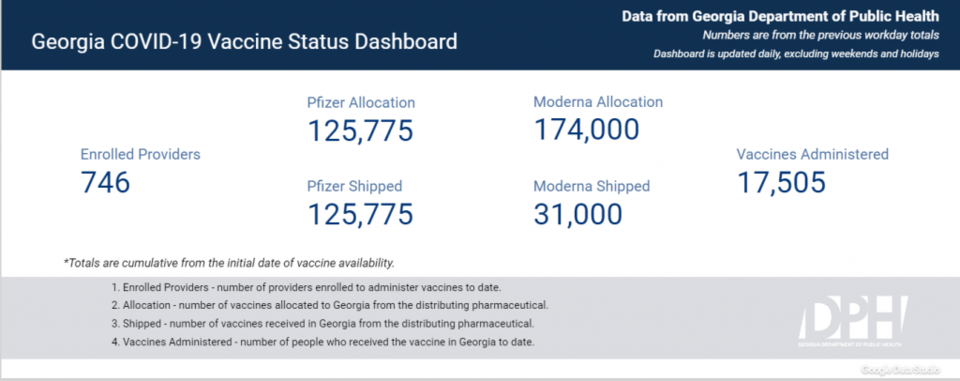This screenshot has width=960, height=381.
Task: Click the DPH logo
Action: coord(852,322)
